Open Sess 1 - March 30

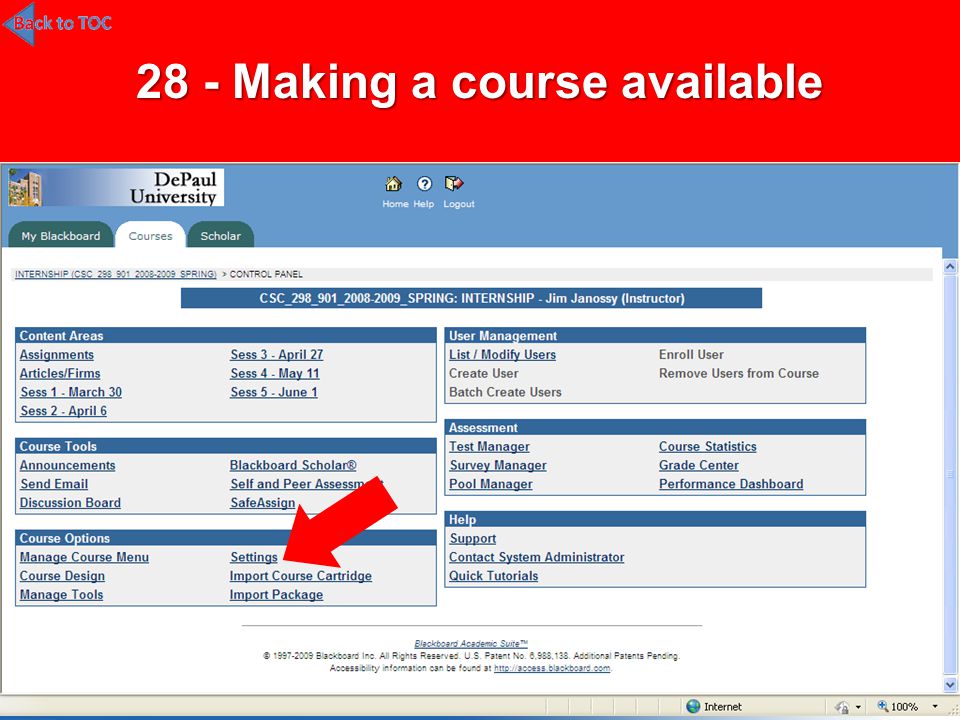[x=71, y=392]
